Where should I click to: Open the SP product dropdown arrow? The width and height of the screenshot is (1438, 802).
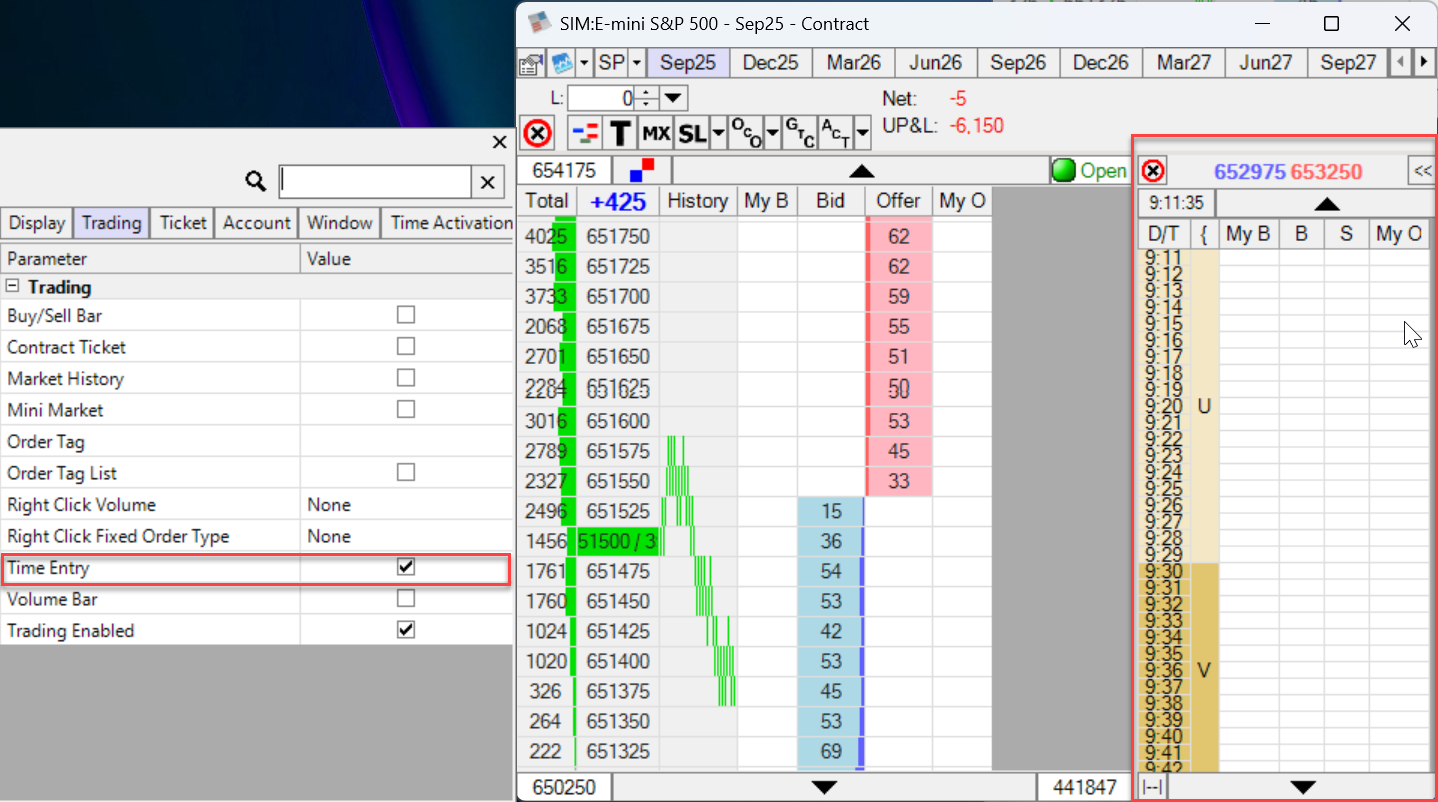(637, 63)
